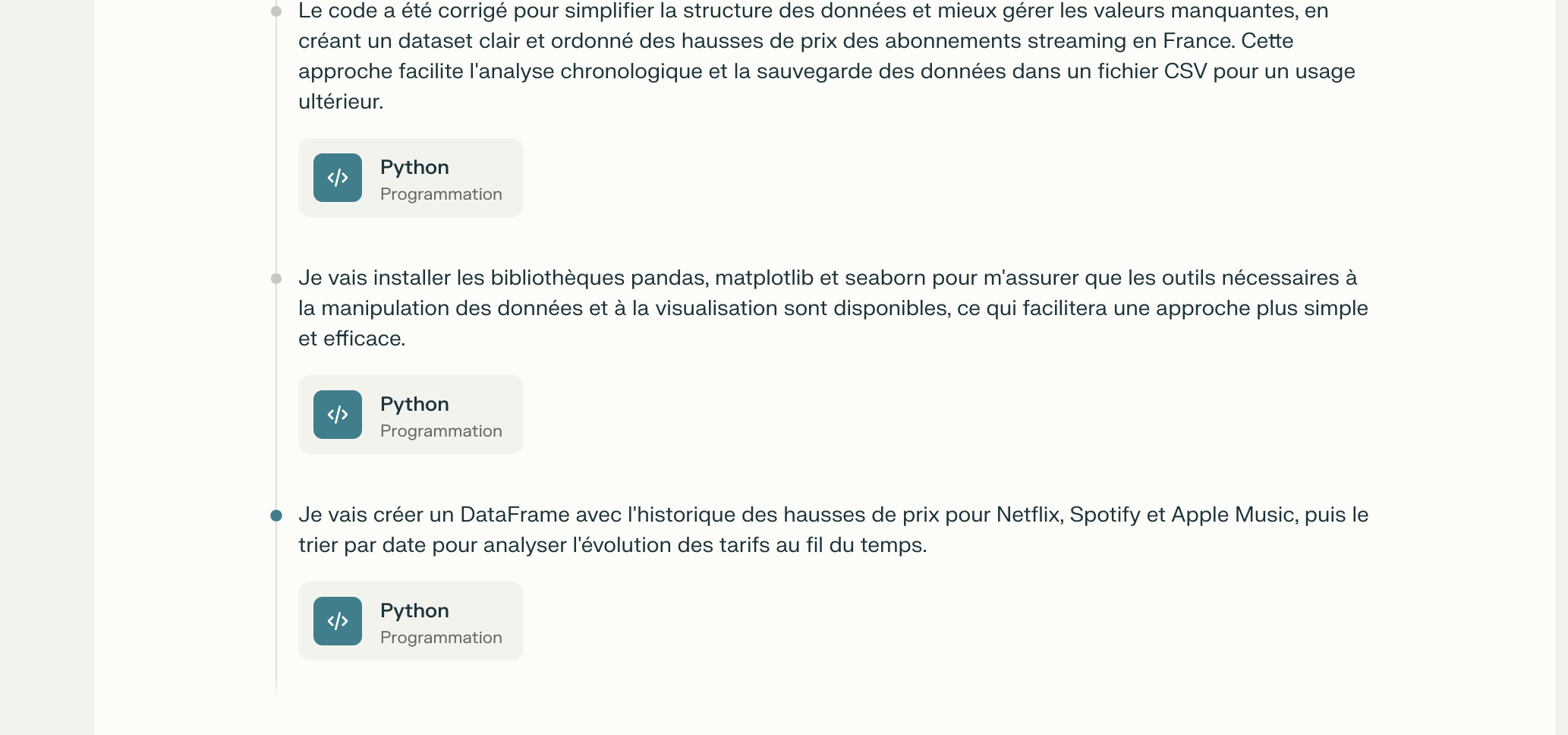
Task: Click the timeline line between the two gray bullets
Action: (276, 152)
